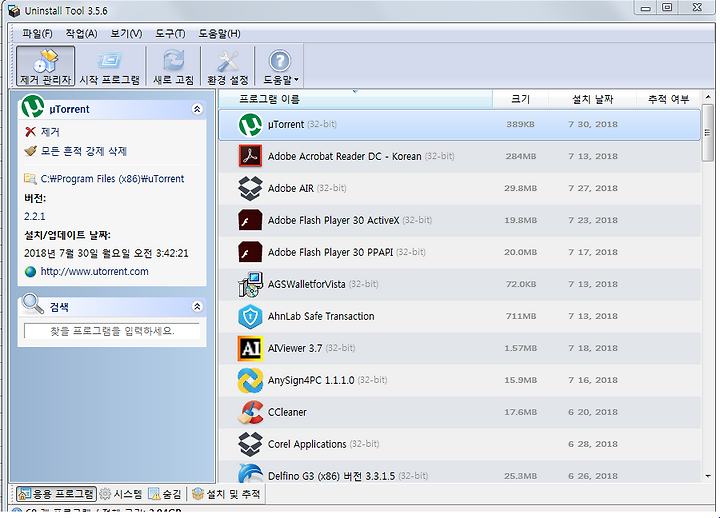Select the AGSWalletforVista row
The width and height of the screenshot is (720, 518).
pyautogui.click(x=460, y=284)
